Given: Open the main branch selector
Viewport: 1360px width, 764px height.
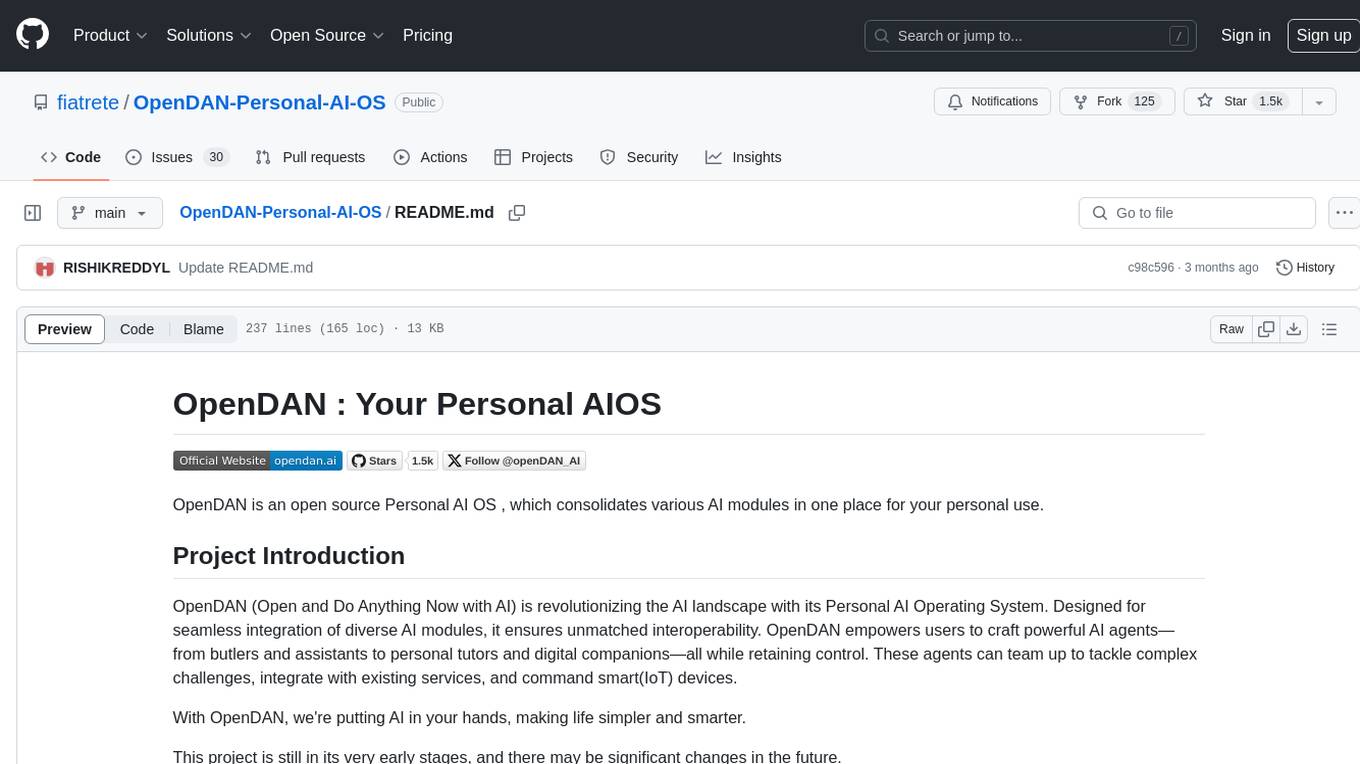Looking at the screenshot, I should tap(110, 213).
